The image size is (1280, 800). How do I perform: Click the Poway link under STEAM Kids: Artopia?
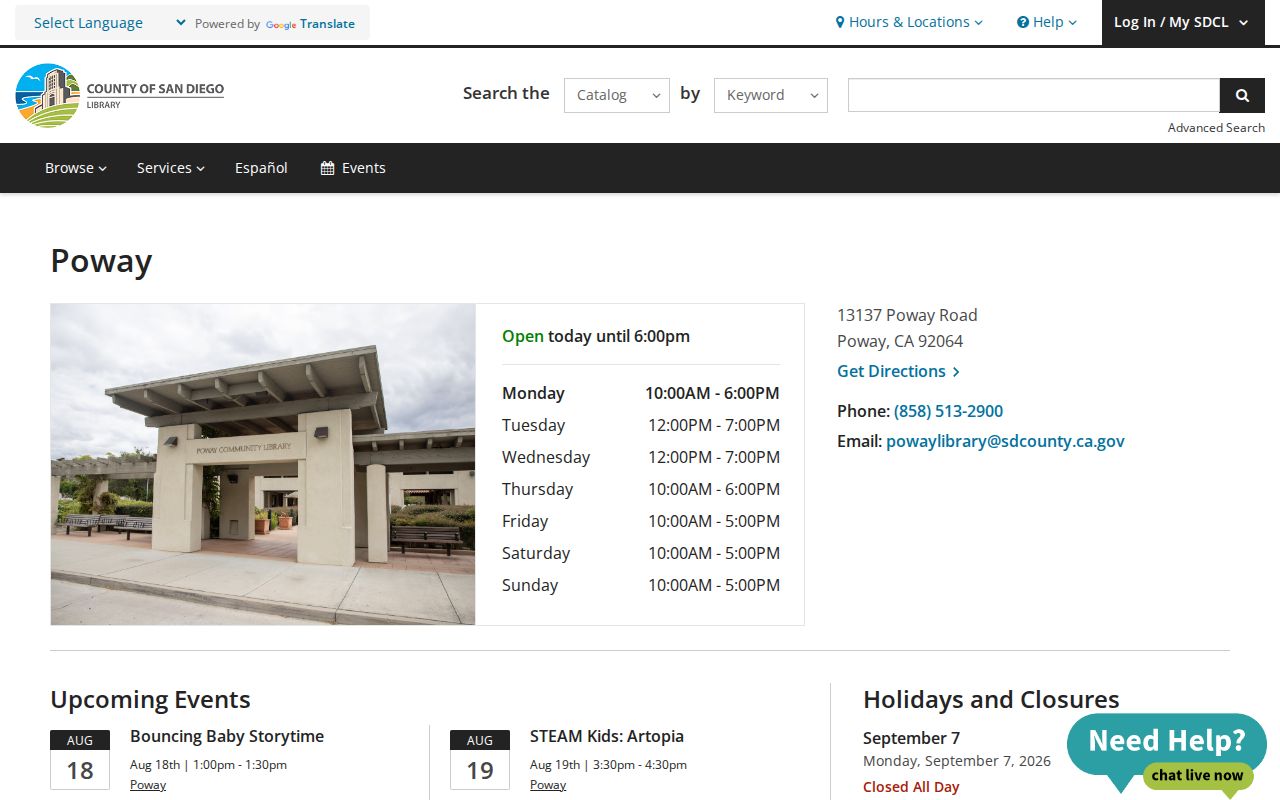tap(548, 785)
